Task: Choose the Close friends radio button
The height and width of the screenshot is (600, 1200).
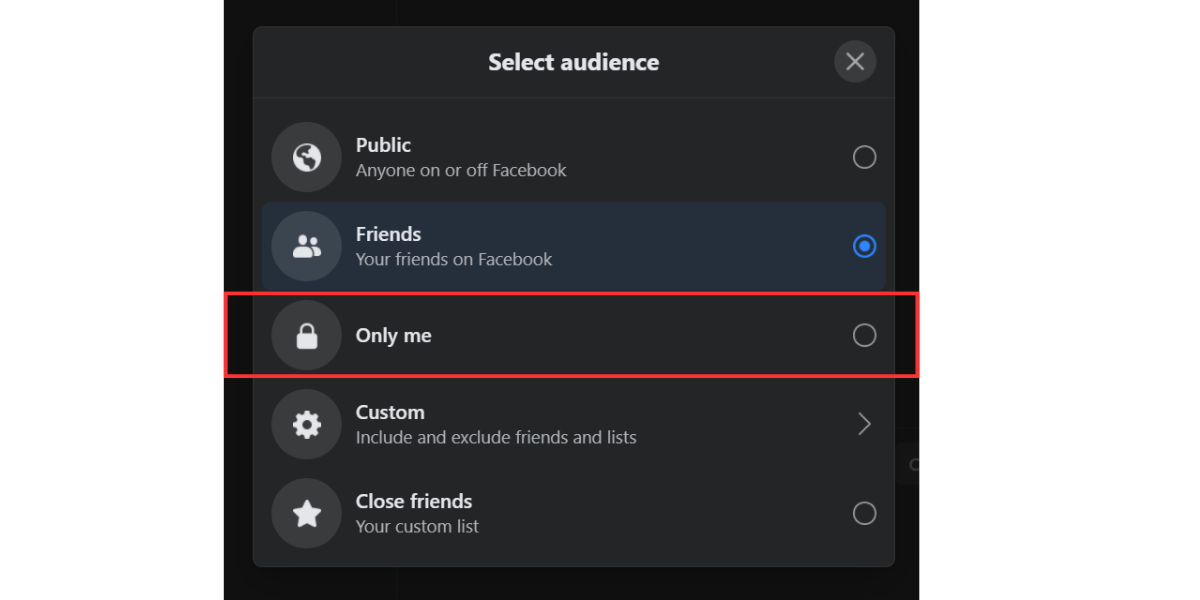Action: (x=864, y=513)
